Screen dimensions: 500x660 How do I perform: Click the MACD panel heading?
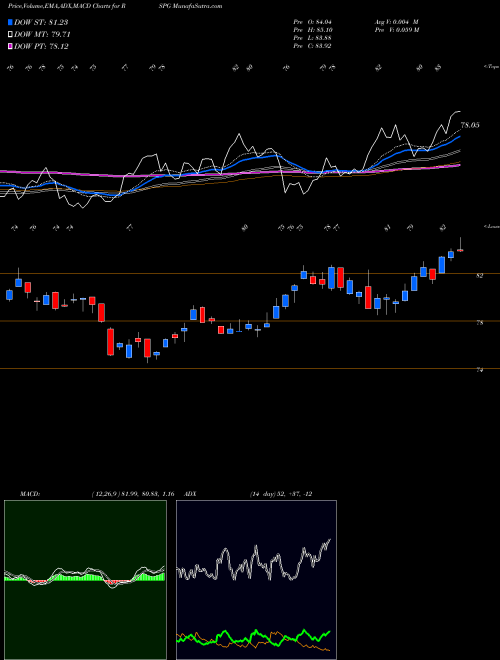[29, 494]
